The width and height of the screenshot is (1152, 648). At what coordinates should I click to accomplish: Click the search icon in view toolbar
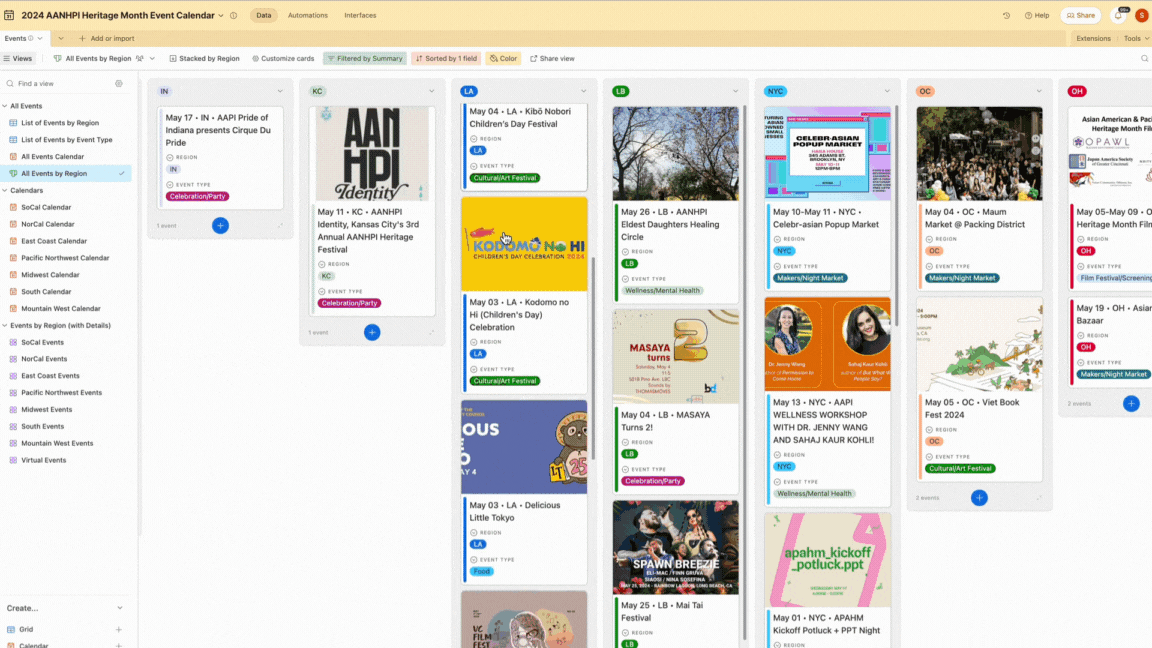pyautogui.click(x=1144, y=59)
